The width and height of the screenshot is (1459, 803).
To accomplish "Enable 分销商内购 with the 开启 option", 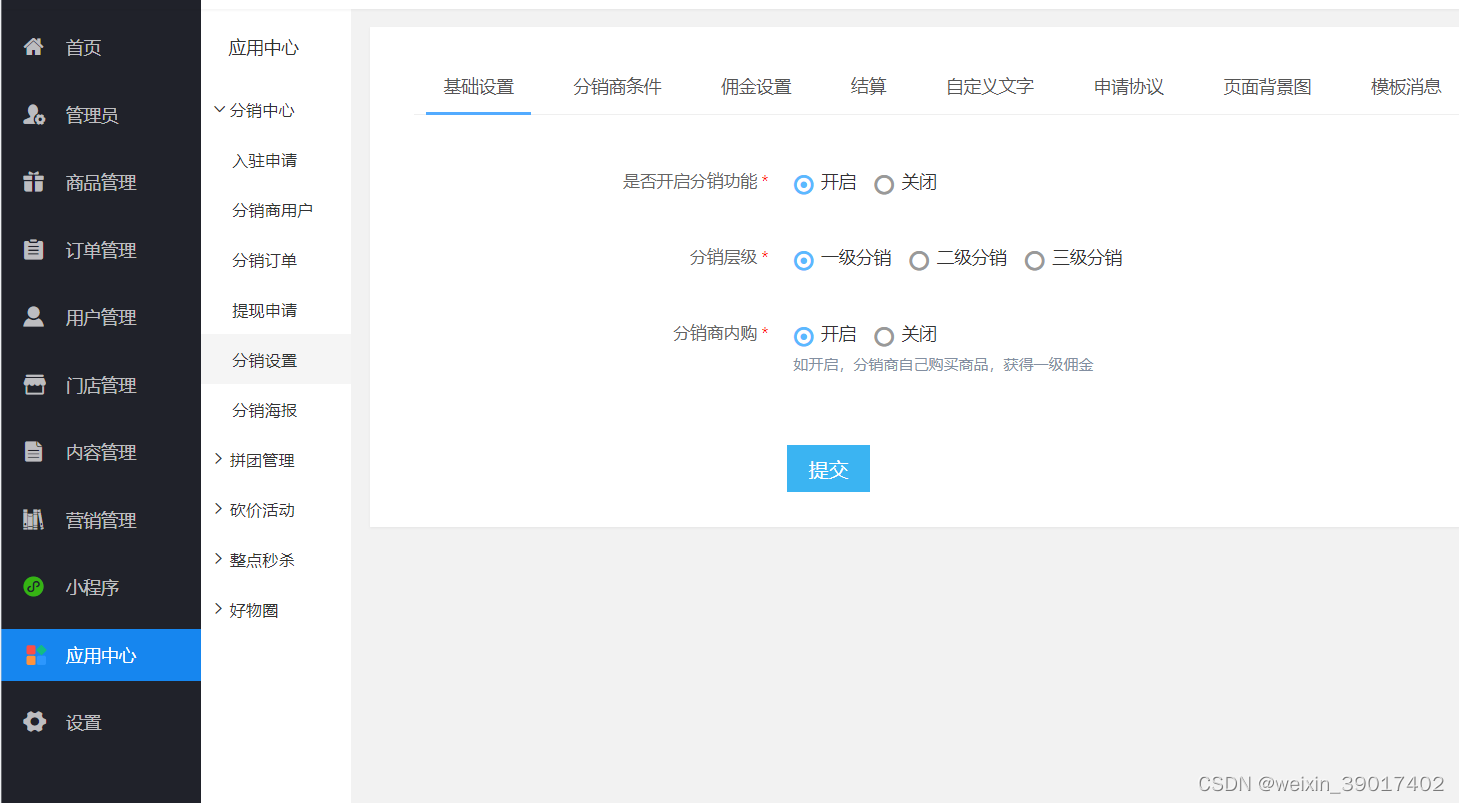I will tap(803, 336).
